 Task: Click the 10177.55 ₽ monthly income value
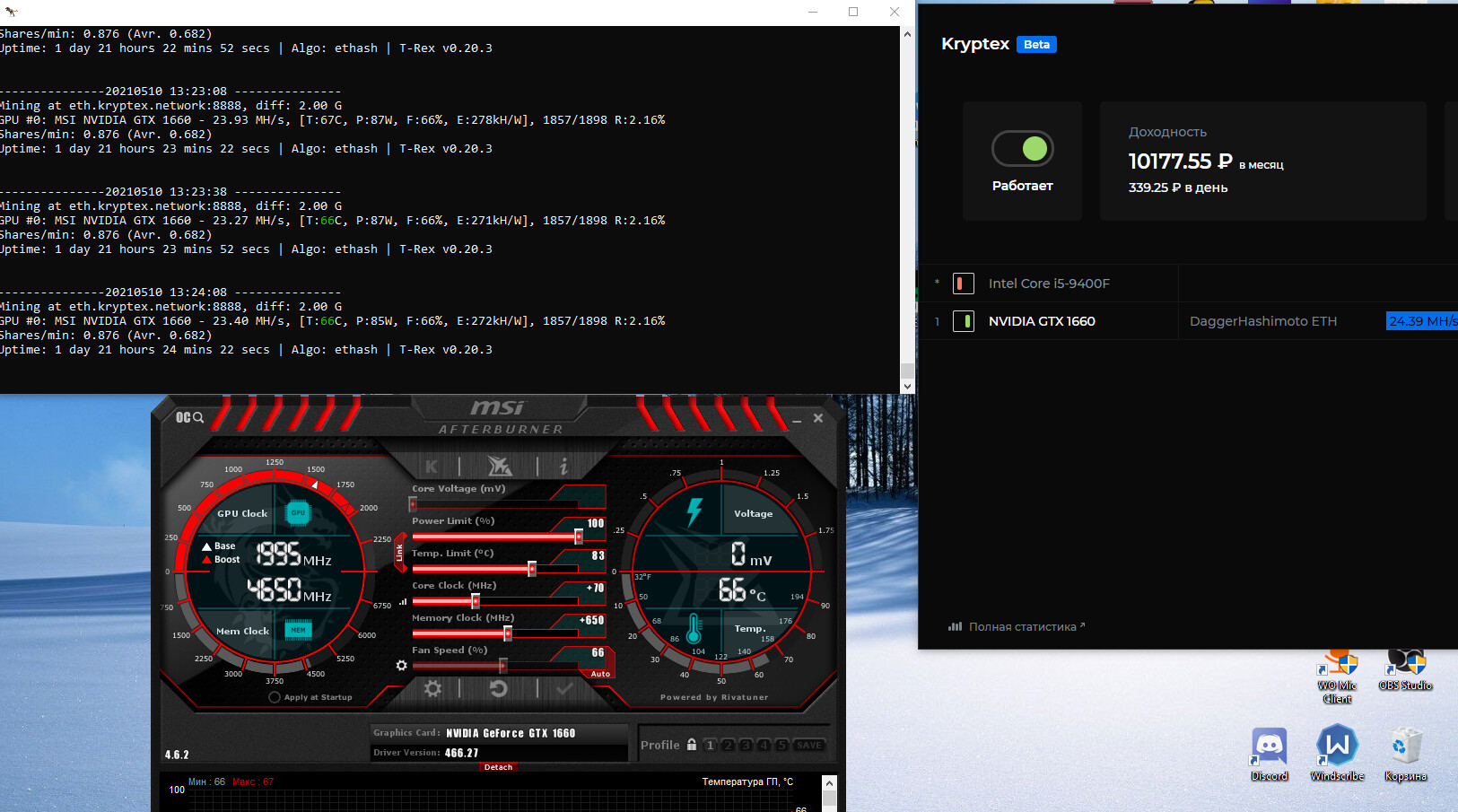click(x=1180, y=162)
